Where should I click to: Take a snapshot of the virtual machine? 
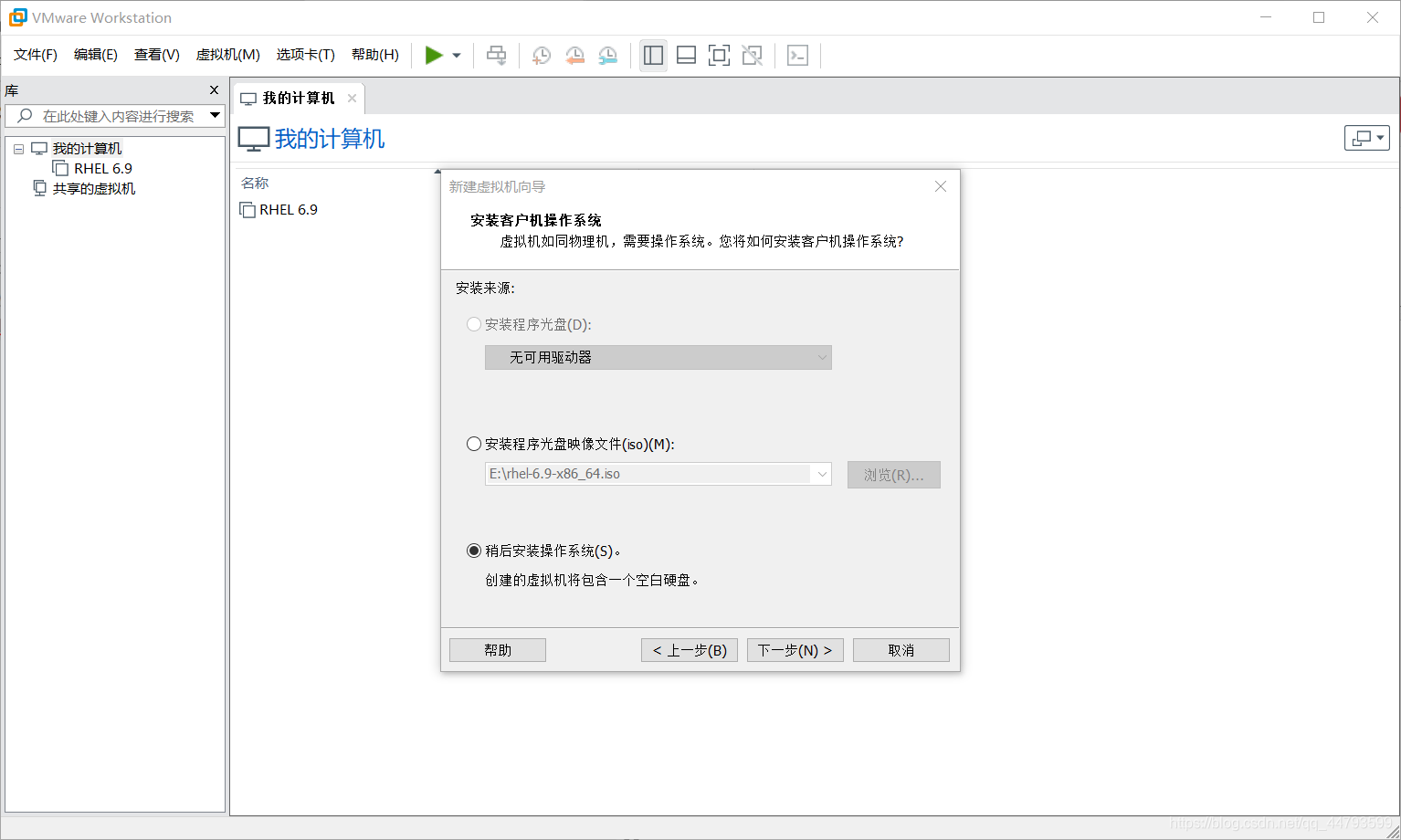click(x=541, y=55)
